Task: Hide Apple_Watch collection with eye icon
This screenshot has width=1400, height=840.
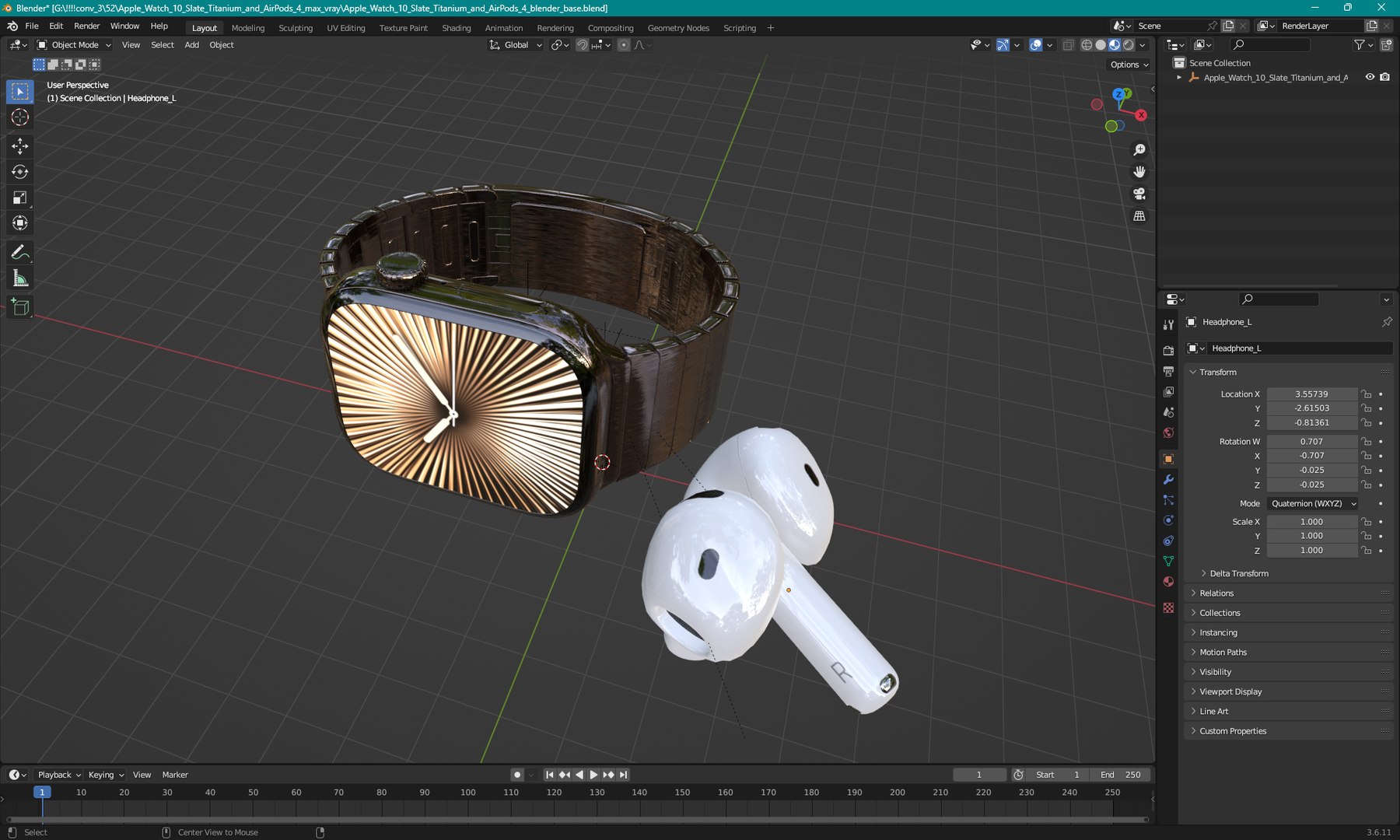Action: pos(1370,77)
